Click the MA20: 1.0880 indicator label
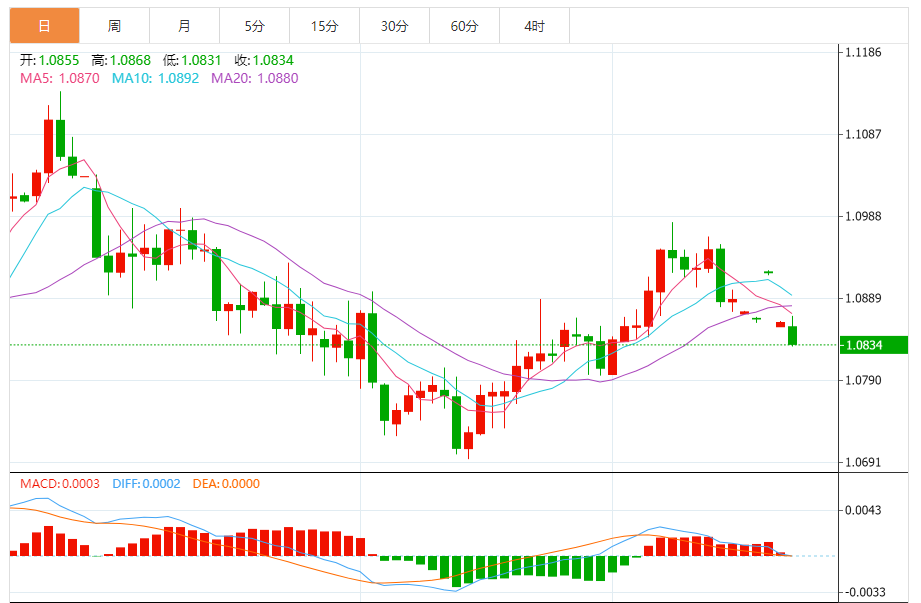This screenshot has width=921, height=603. click(255, 79)
